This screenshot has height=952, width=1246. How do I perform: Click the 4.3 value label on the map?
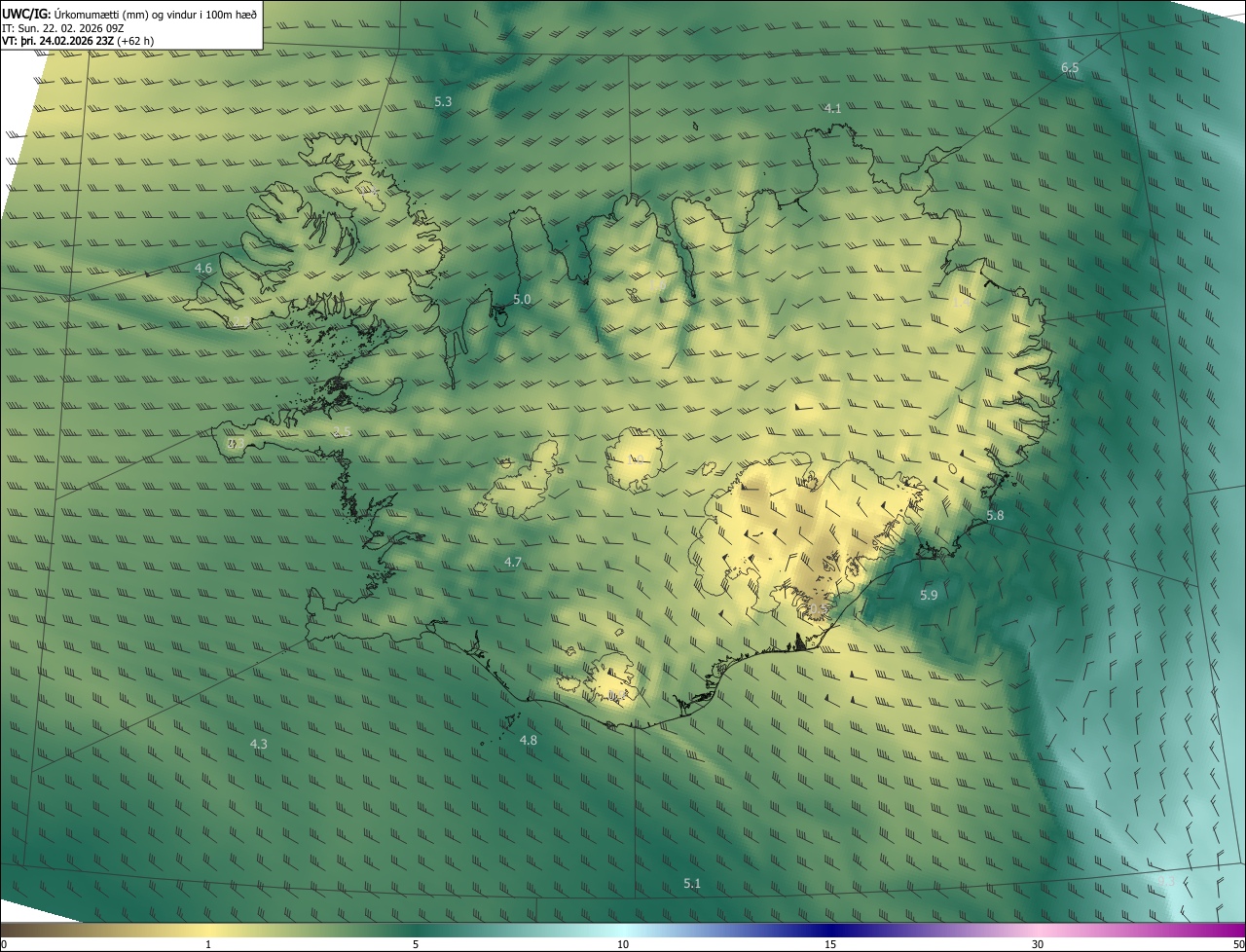(258, 744)
